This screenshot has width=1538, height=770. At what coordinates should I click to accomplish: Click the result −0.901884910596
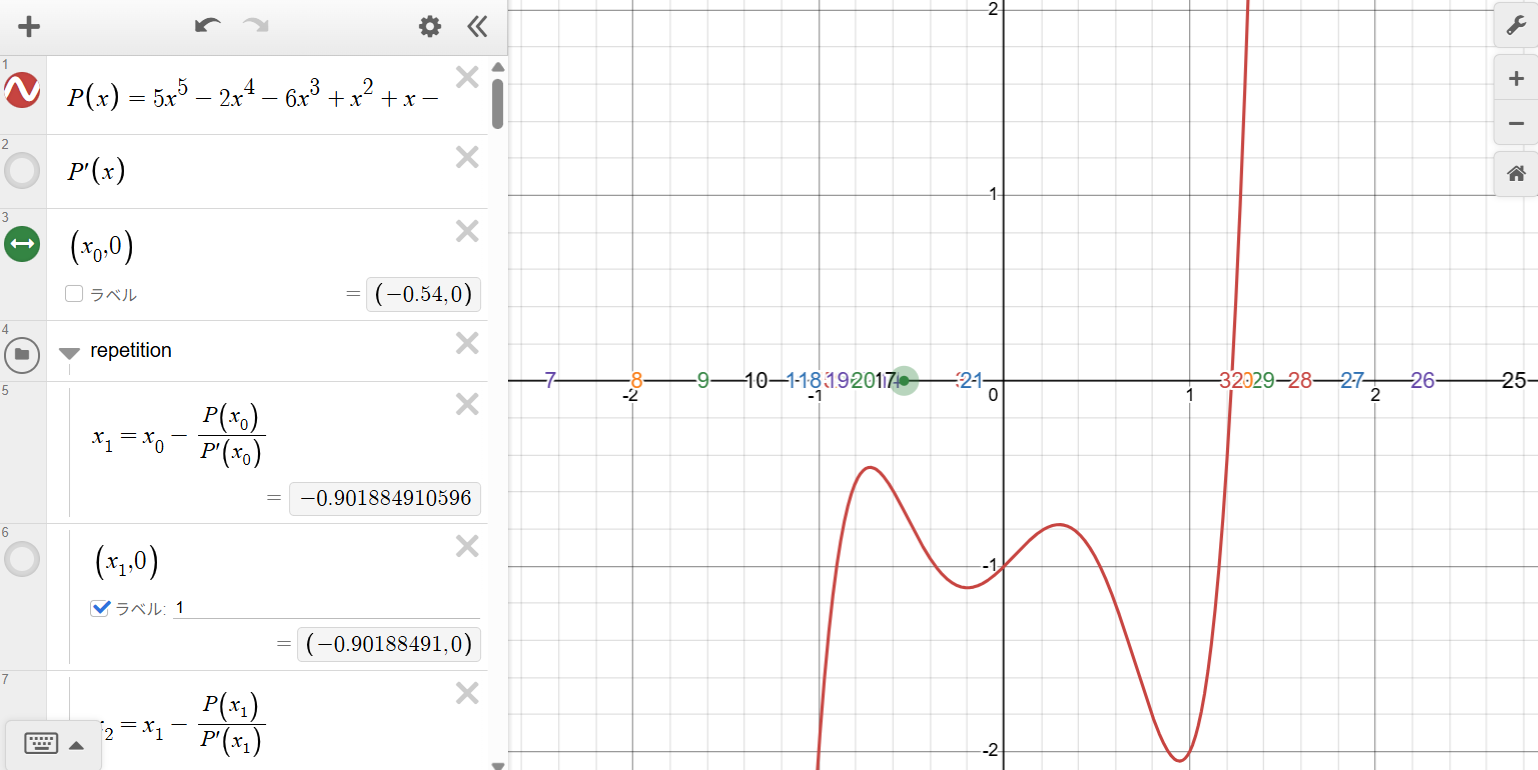pos(385,498)
